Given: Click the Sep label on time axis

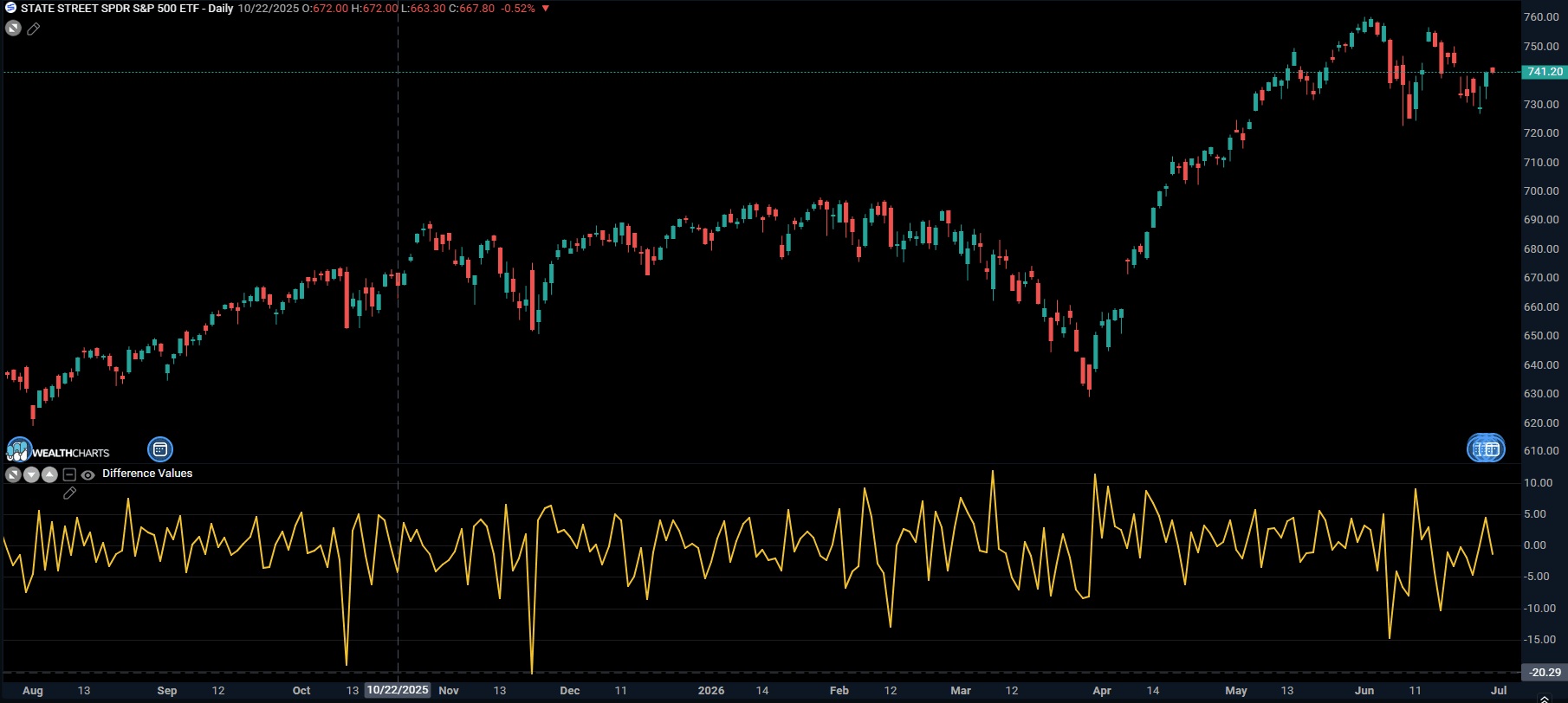Looking at the screenshot, I should 167,690.
